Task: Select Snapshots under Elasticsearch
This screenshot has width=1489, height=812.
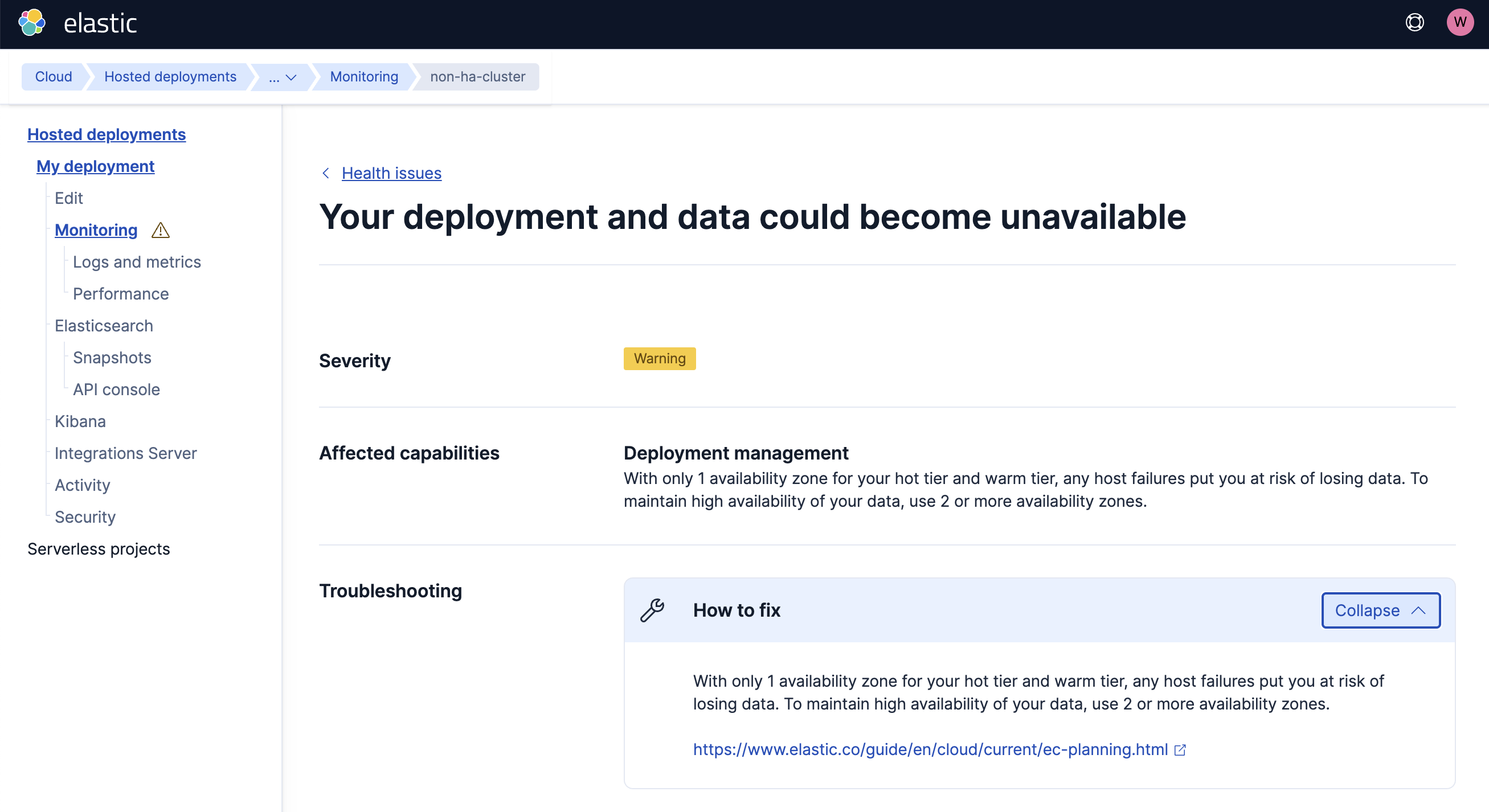Action: point(112,357)
